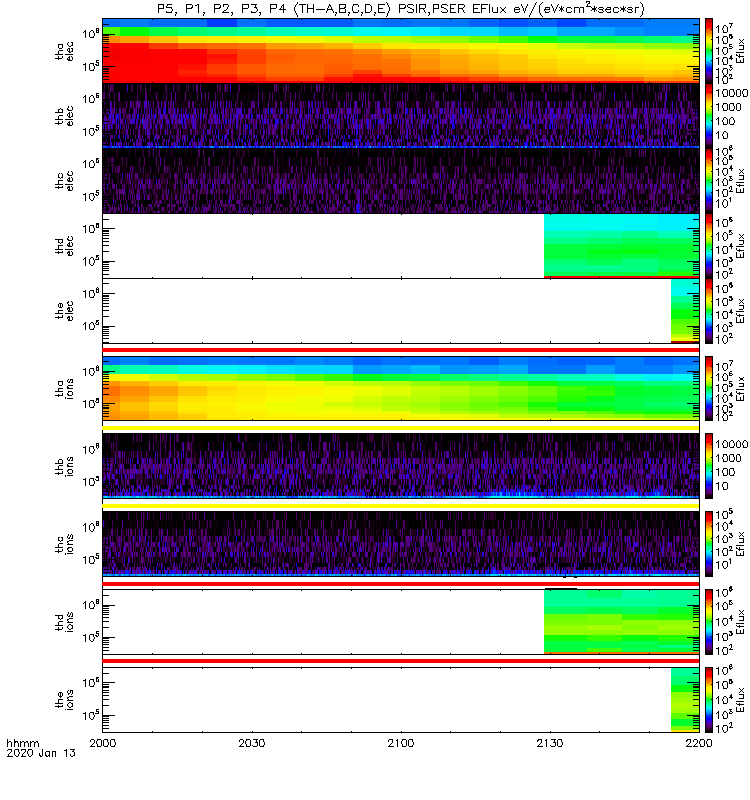Click the thc ions color bar
The width and height of the screenshot is (750, 800).
click(709, 544)
